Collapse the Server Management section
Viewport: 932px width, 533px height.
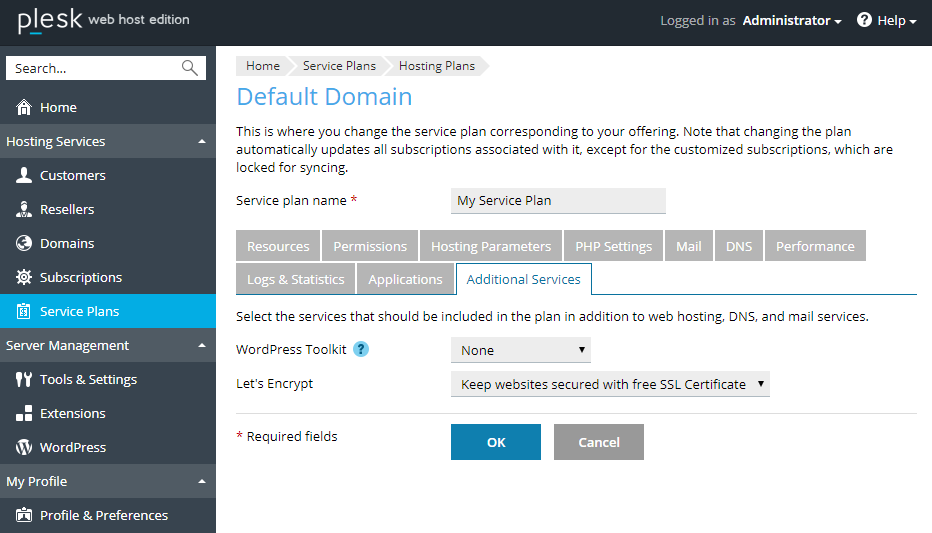(202, 346)
